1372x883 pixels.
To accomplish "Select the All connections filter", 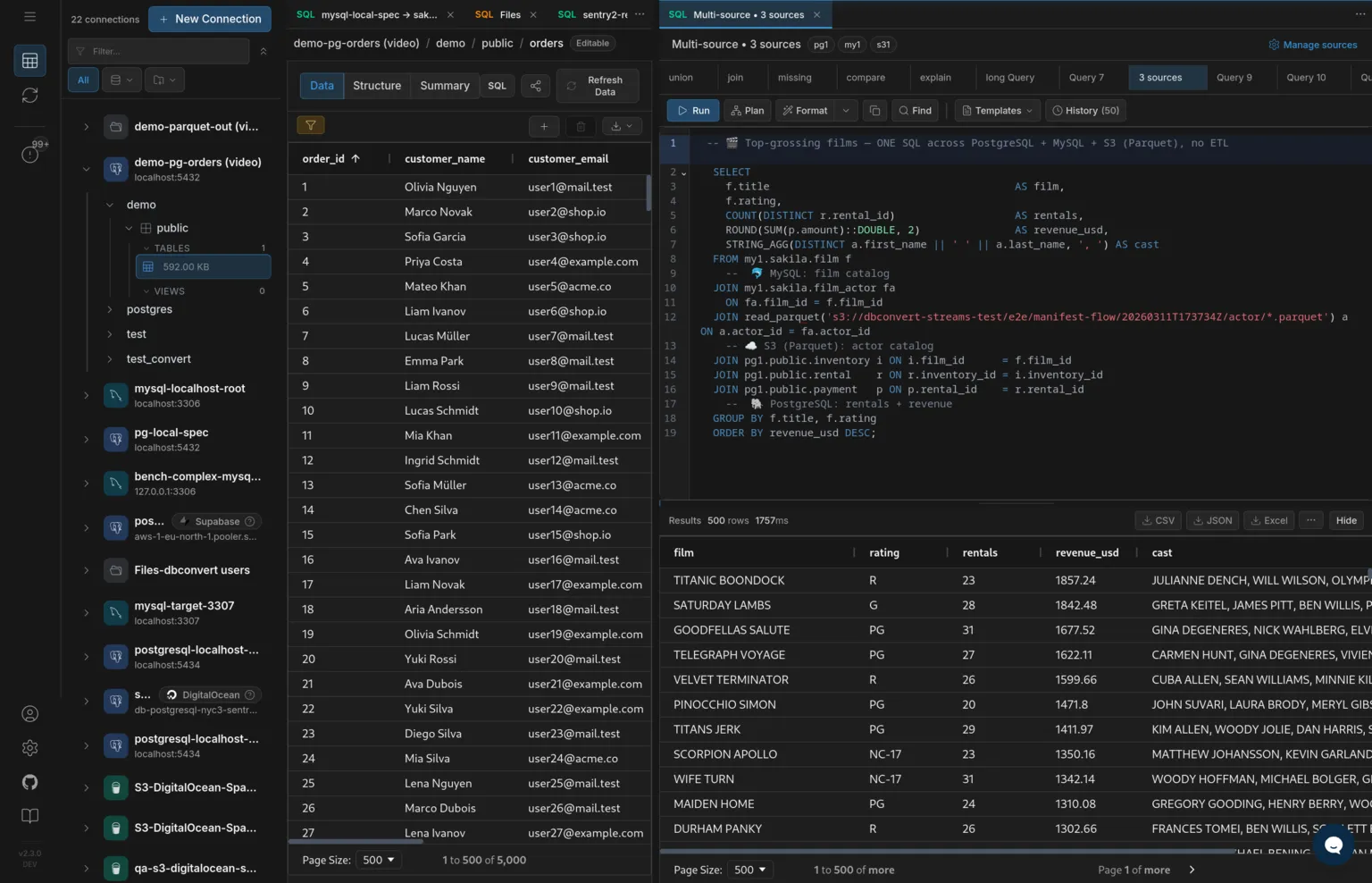I will [x=83, y=80].
